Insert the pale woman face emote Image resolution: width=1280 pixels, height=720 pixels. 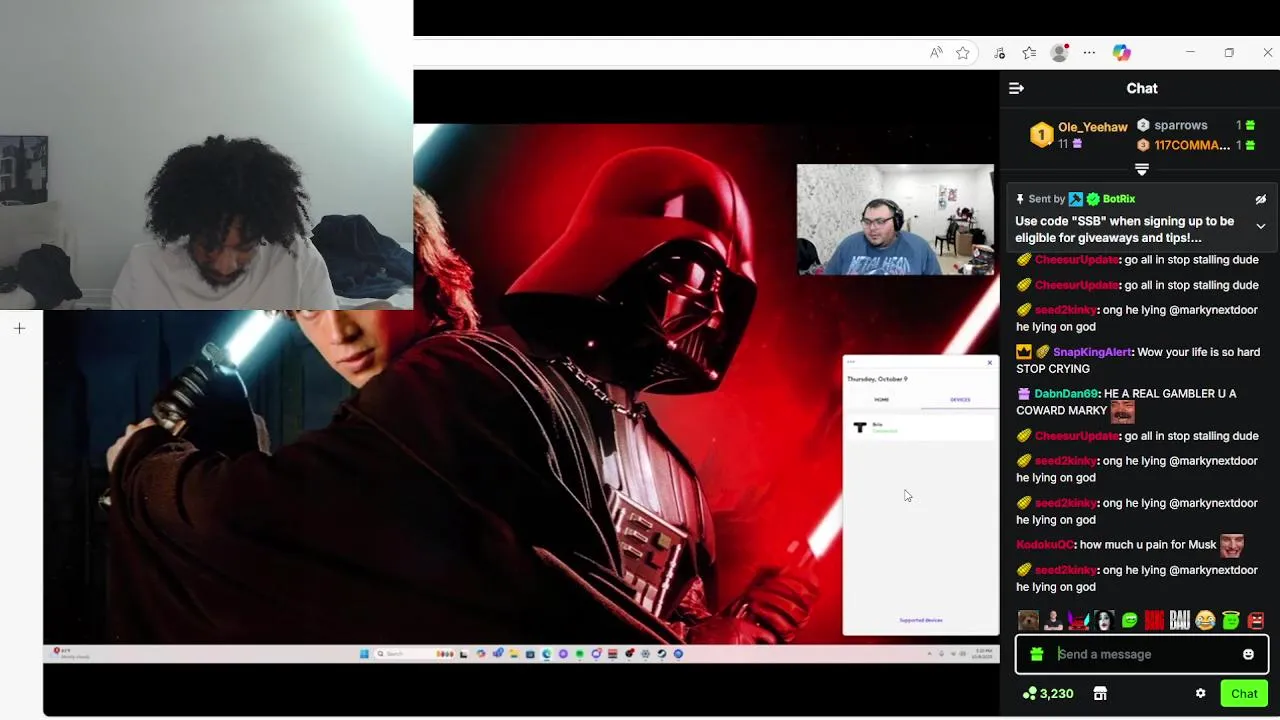1104,621
